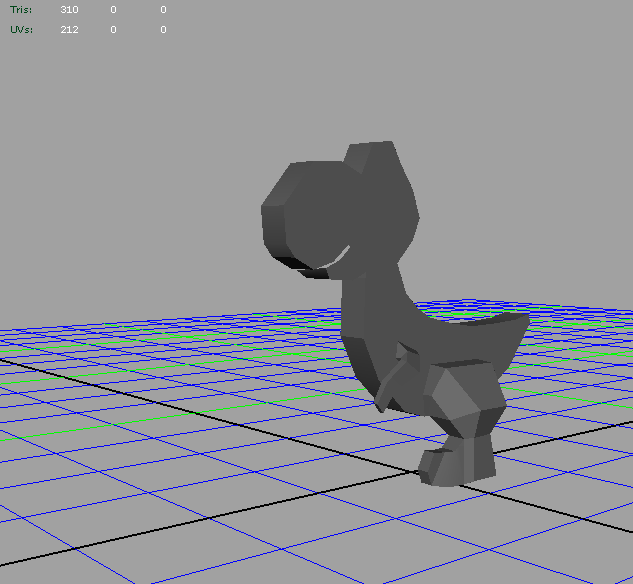Click the Tris count value '310'

click(x=69, y=10)
